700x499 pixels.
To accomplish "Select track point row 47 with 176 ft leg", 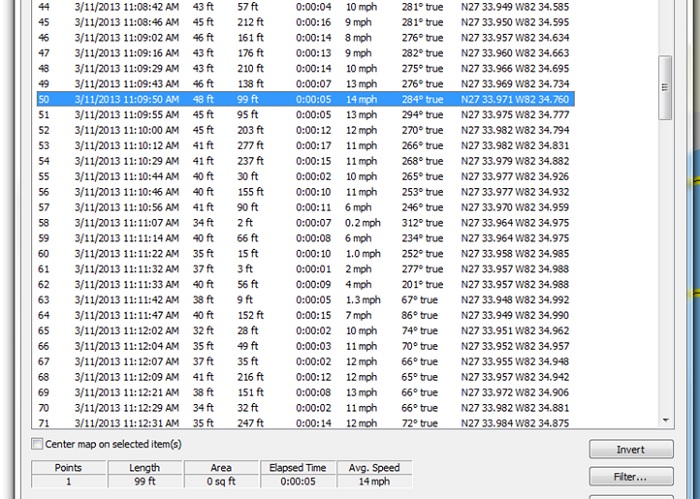I will [x=300, y=53].
